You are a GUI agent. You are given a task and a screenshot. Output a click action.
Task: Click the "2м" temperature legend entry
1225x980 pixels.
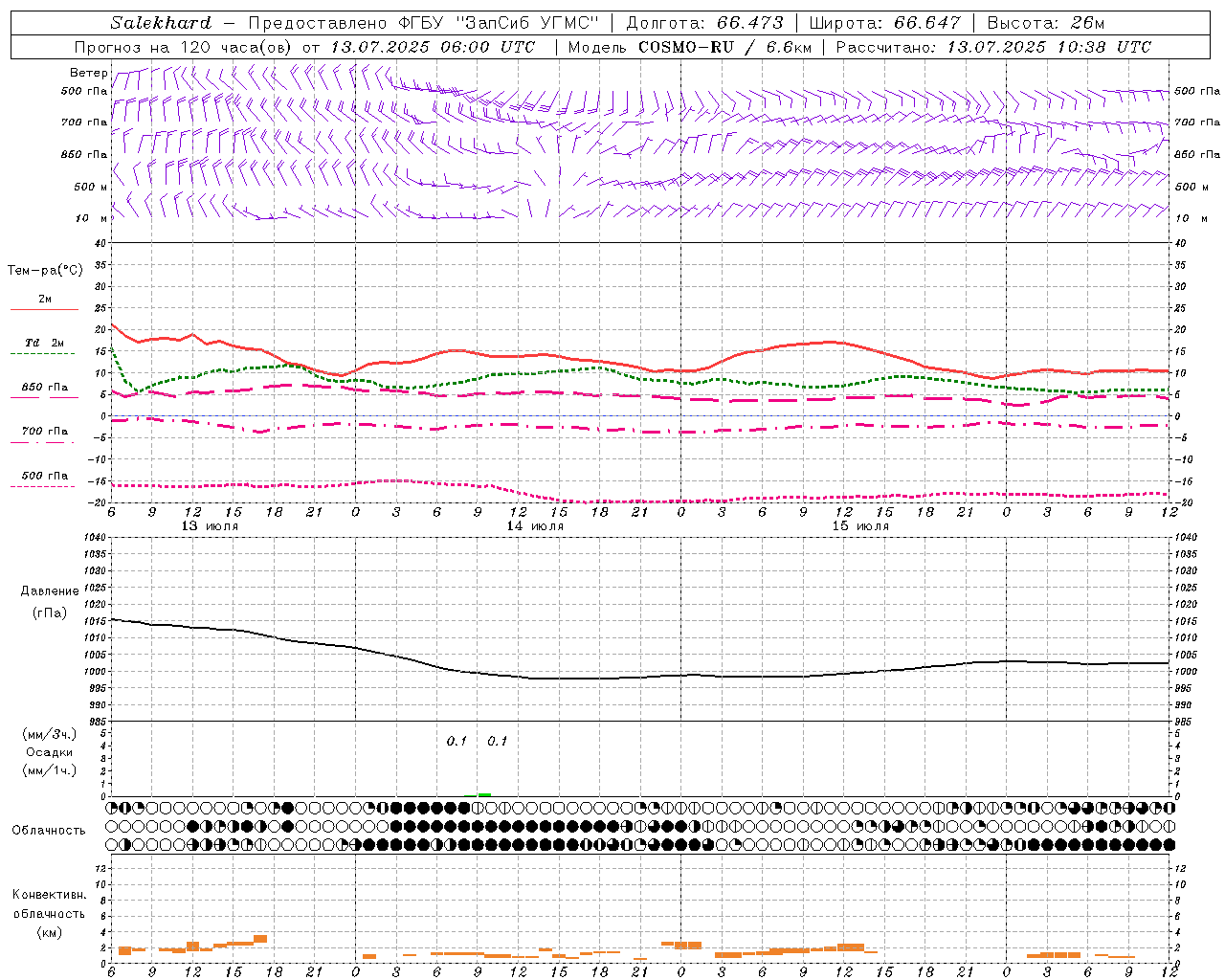[x=45, y=300]
